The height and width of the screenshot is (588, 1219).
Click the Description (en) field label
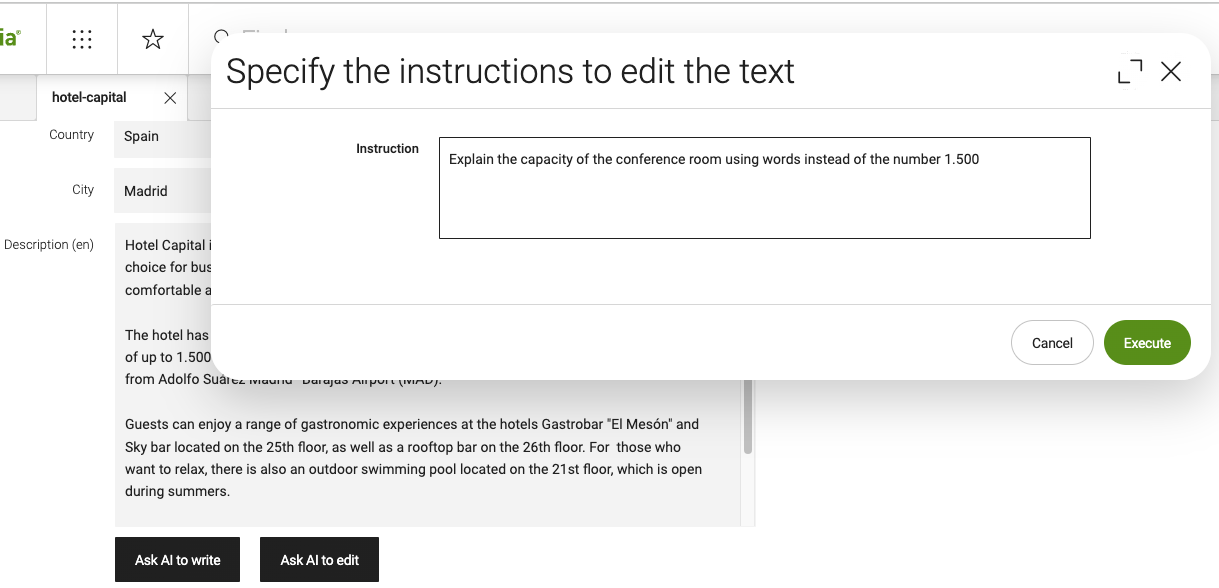(x=49, y=245)
